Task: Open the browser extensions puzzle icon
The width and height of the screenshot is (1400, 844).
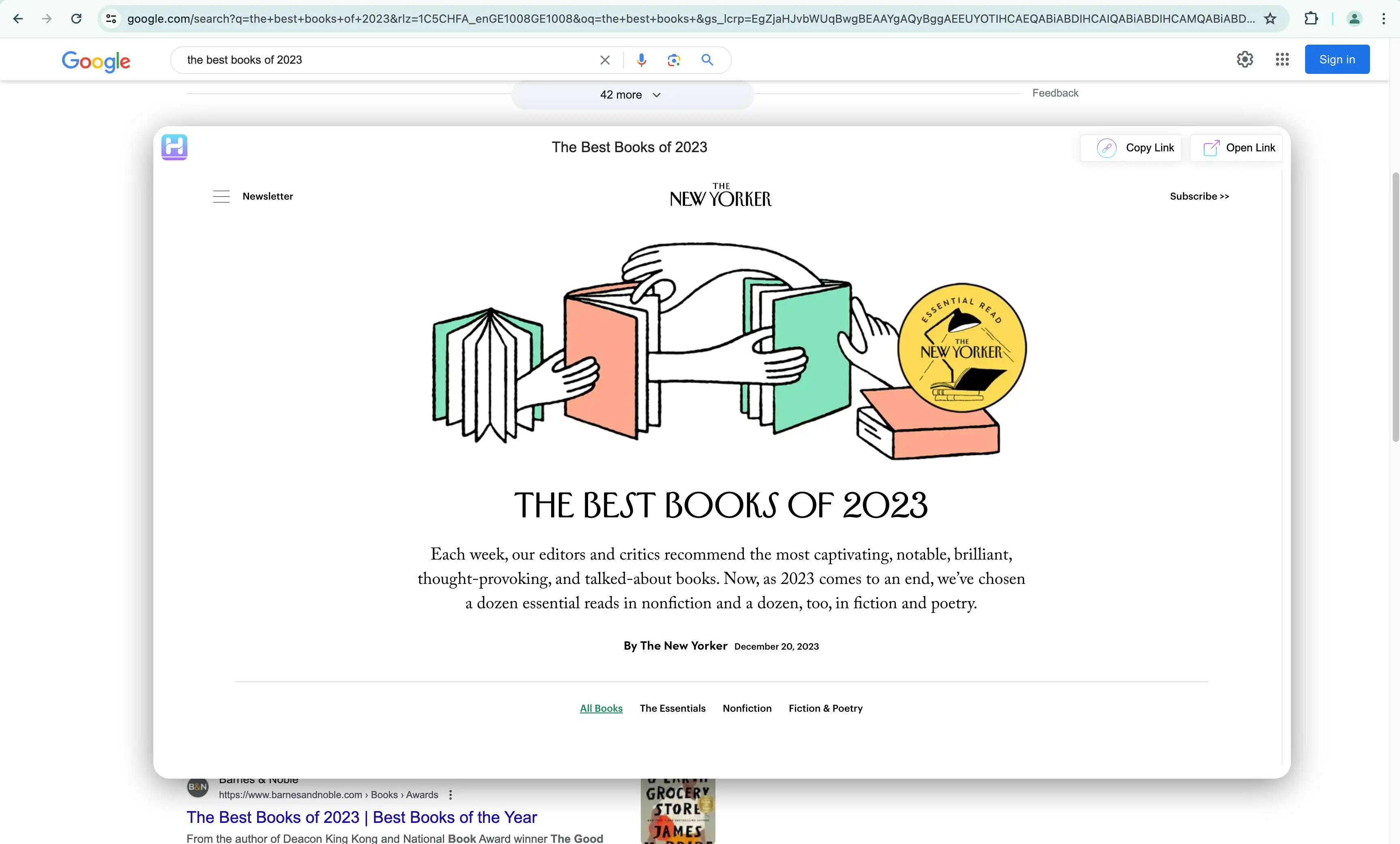Action: point(1311,19)
